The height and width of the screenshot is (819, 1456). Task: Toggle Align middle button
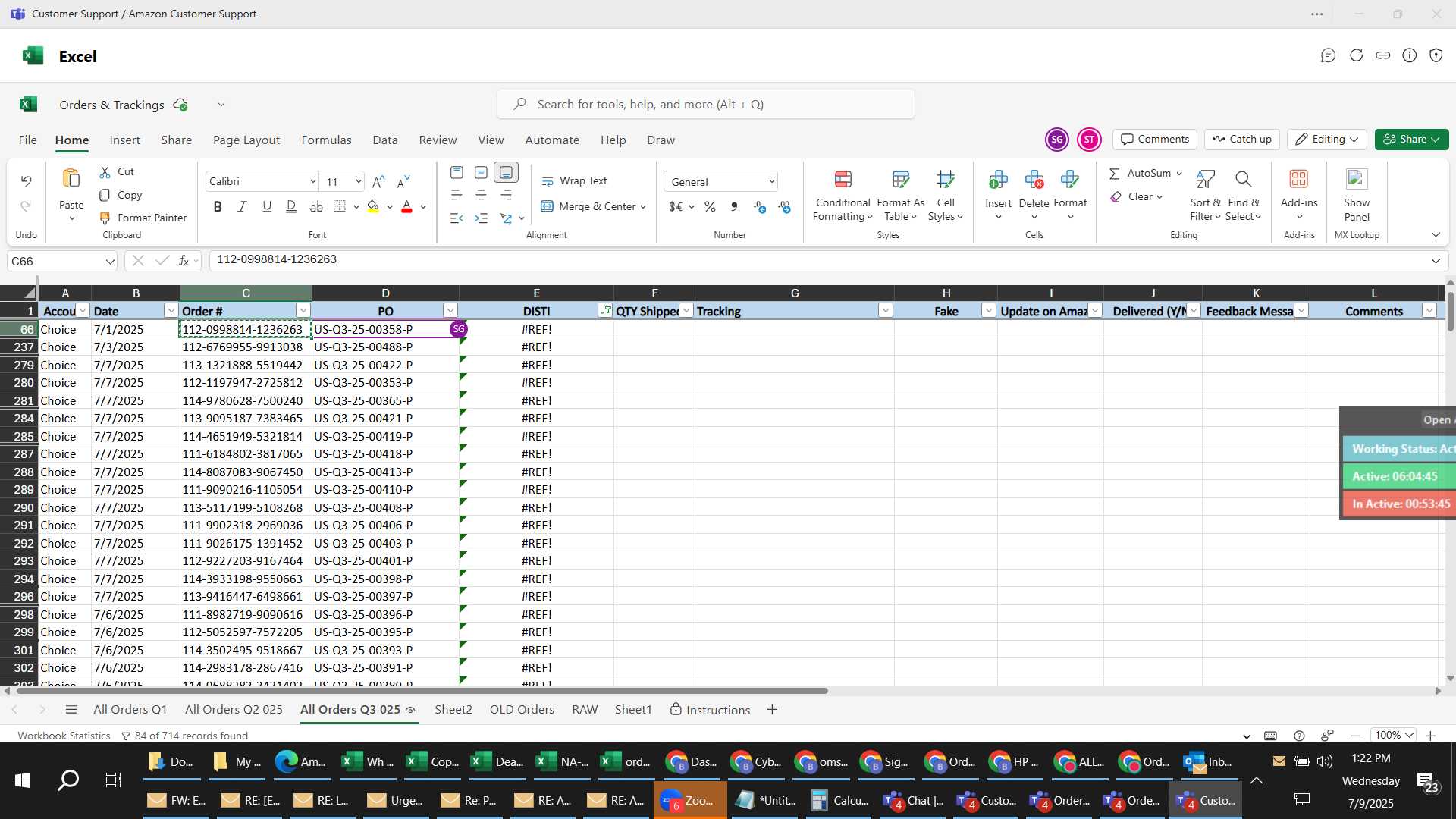[x=481, y=172]
